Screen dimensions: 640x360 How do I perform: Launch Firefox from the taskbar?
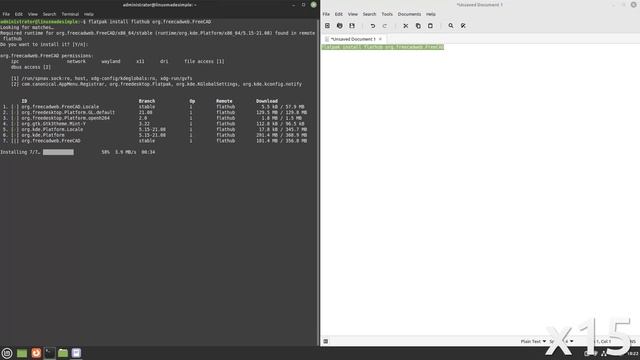tap(36, 353)
